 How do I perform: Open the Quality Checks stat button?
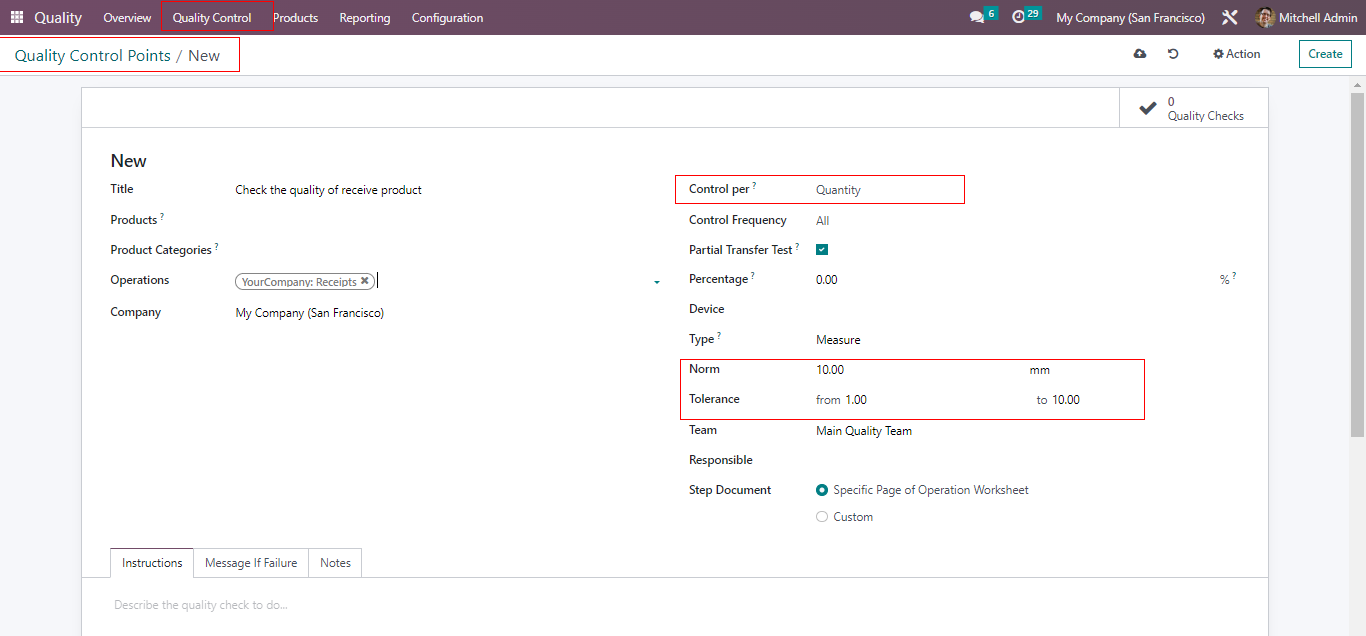(1194, 108)
